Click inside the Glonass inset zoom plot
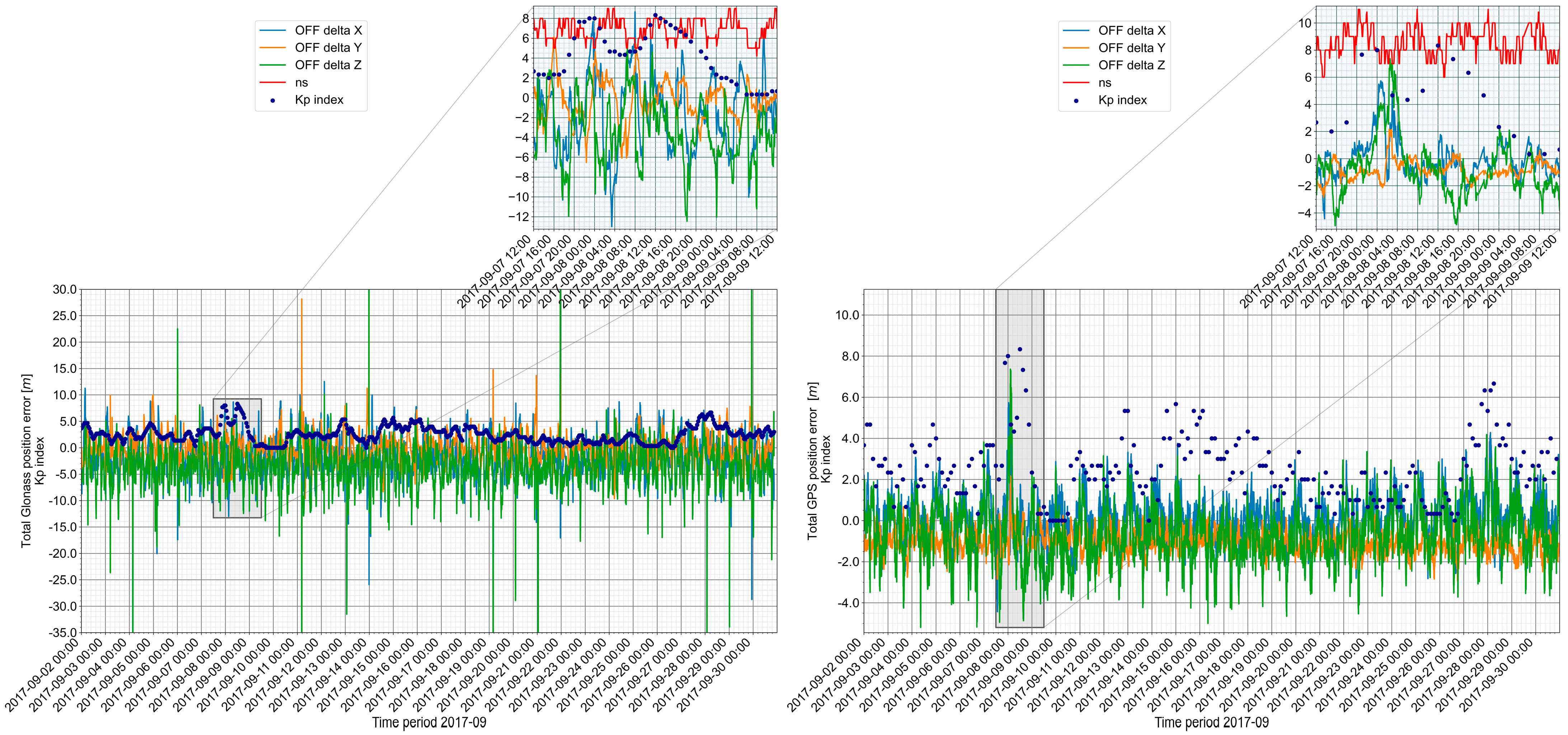This screenshot has height=735, width=1568. 655,118
